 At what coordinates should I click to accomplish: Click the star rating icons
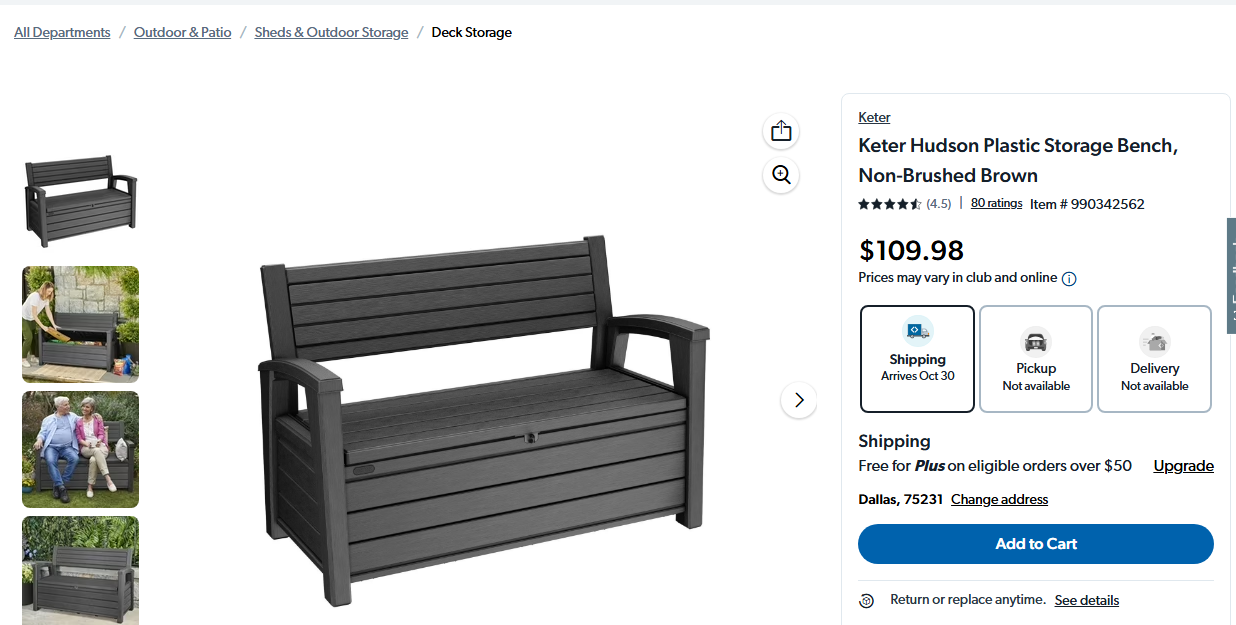pos(889,204)
